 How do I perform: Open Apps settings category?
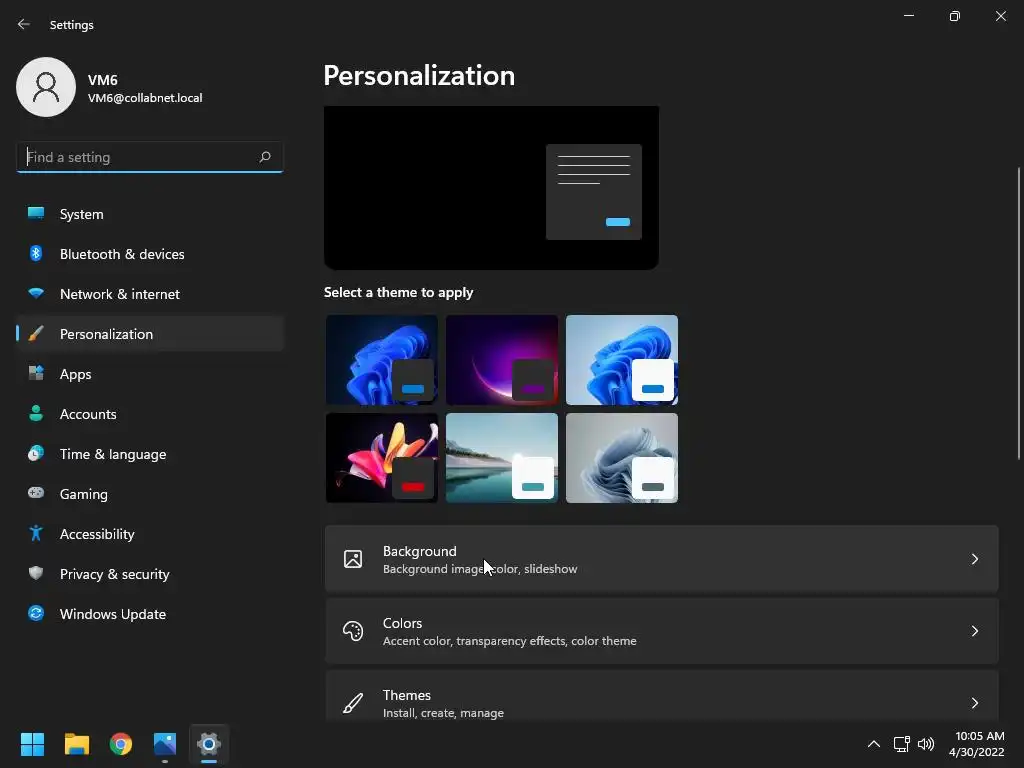150,374
